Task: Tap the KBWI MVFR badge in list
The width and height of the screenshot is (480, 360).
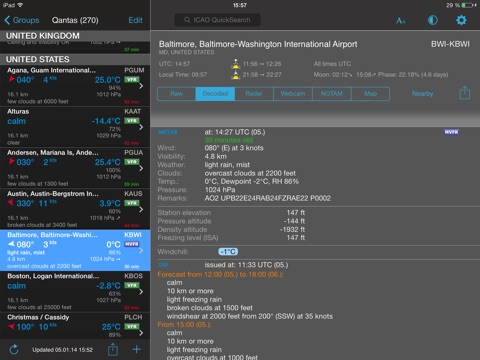Action: coord(132,244)
